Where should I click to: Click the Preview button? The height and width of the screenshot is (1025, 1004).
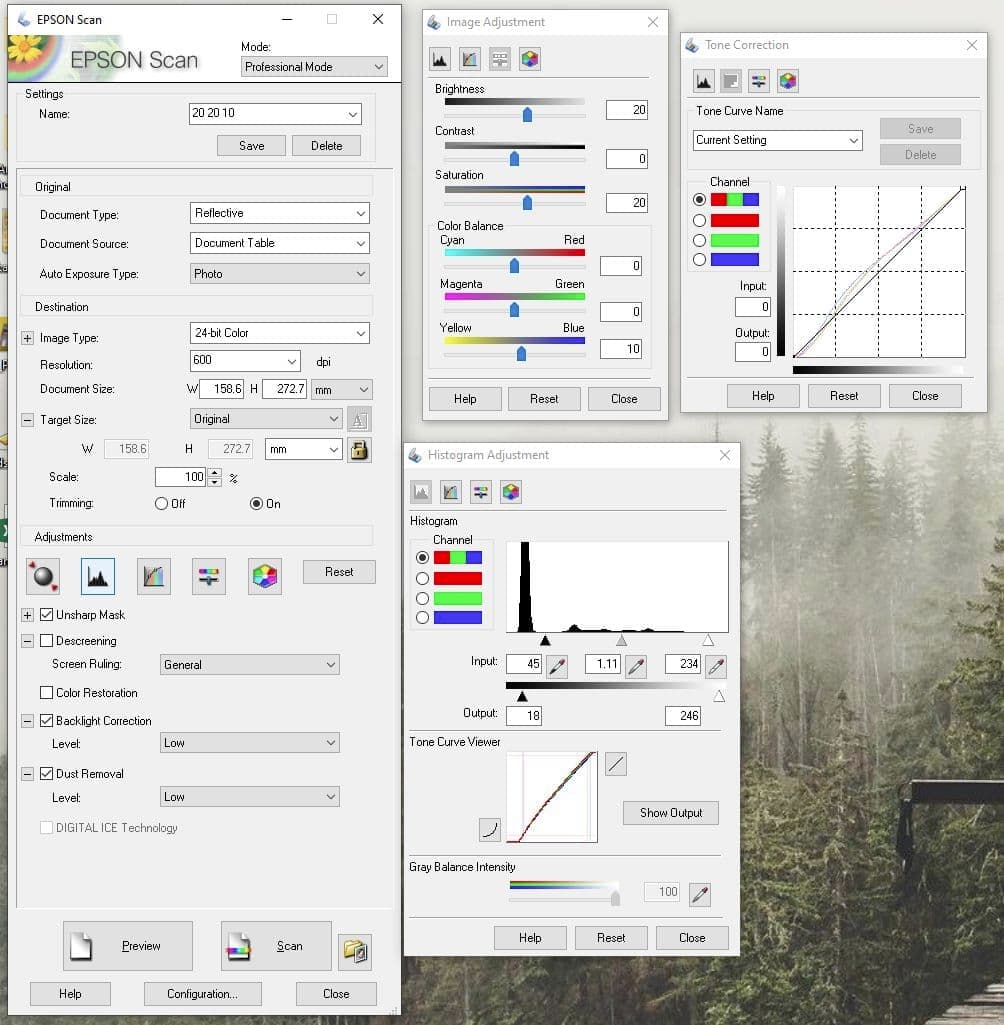[x=127, y=946]
